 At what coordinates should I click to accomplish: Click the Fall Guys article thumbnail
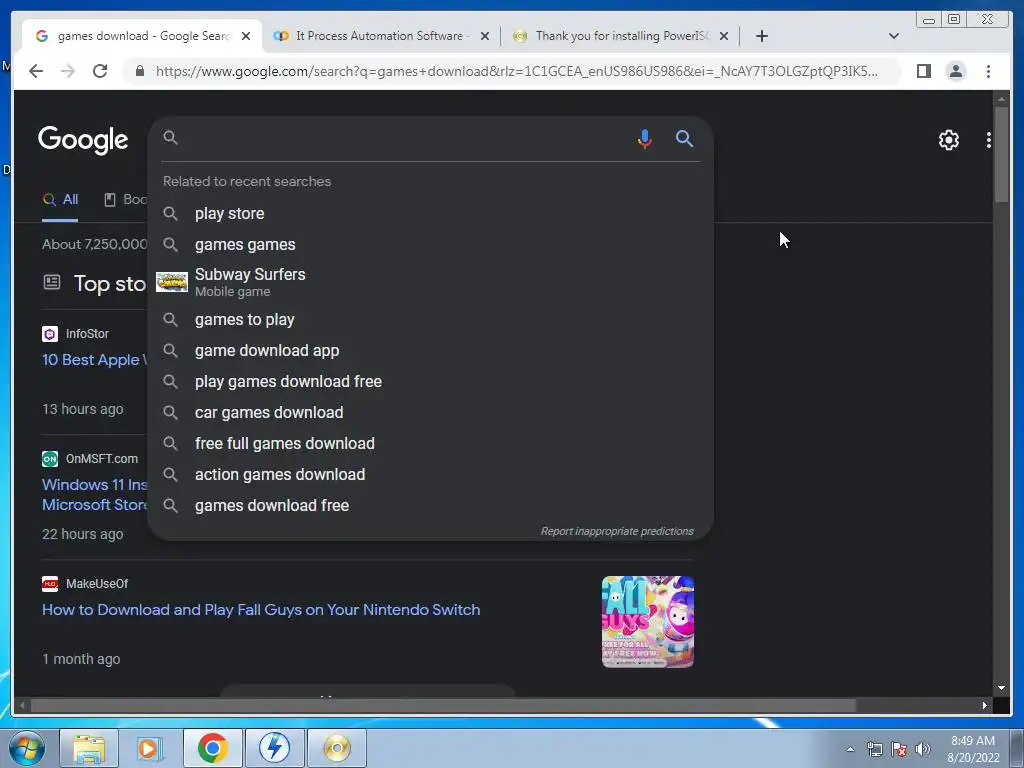[648, 622]
